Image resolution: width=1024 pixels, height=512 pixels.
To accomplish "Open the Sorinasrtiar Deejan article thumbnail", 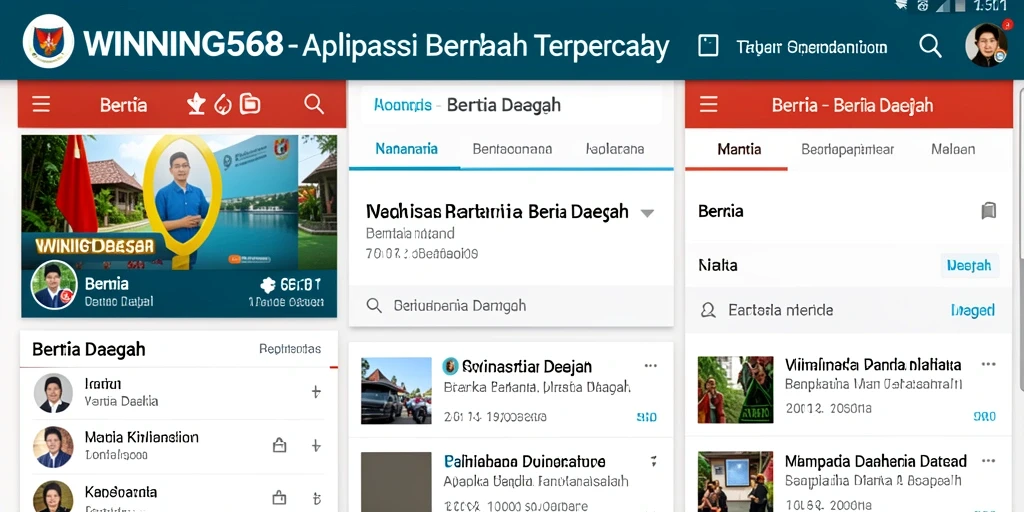I will pos(396,391).
